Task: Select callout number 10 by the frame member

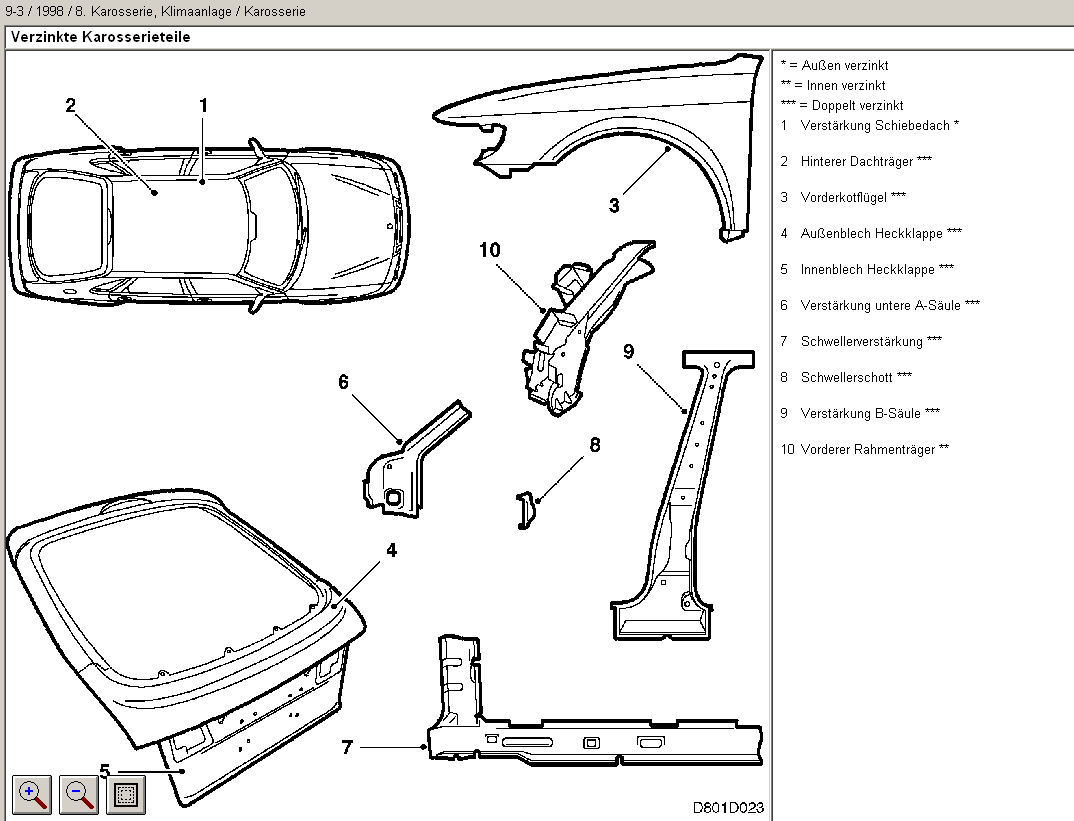Action: [490, 250]
